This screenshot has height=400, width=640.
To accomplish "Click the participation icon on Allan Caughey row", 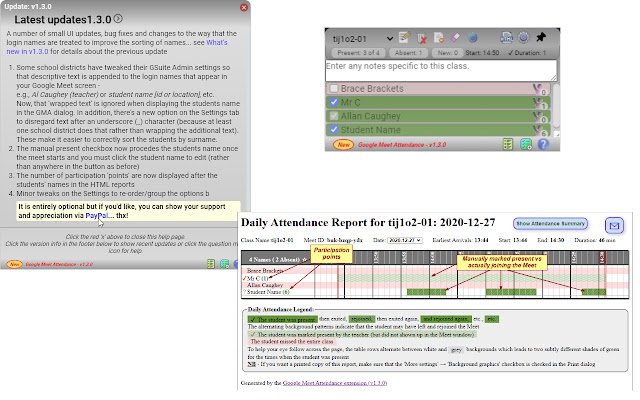I will 539,117.
